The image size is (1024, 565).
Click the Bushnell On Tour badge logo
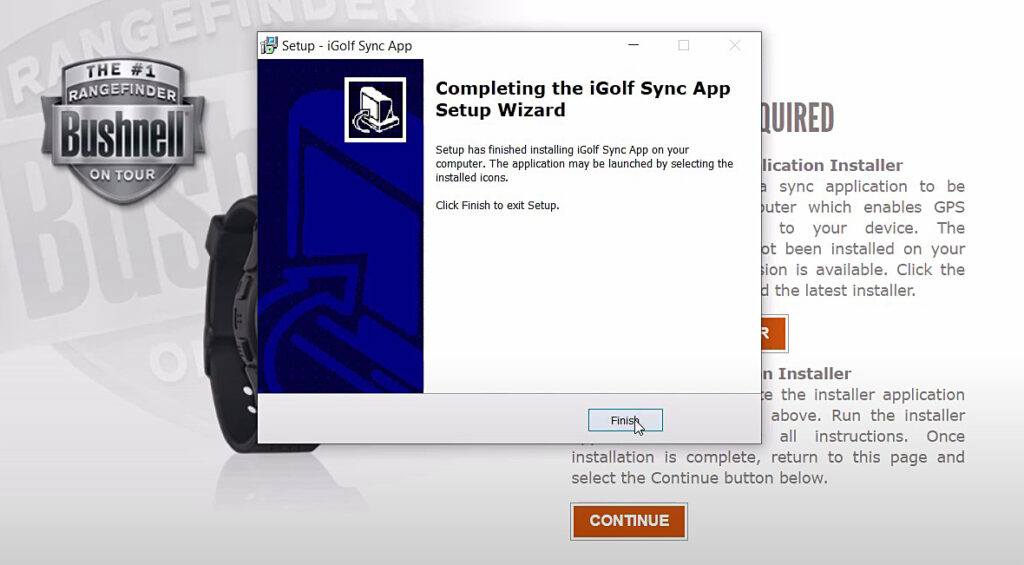(123, 130)
